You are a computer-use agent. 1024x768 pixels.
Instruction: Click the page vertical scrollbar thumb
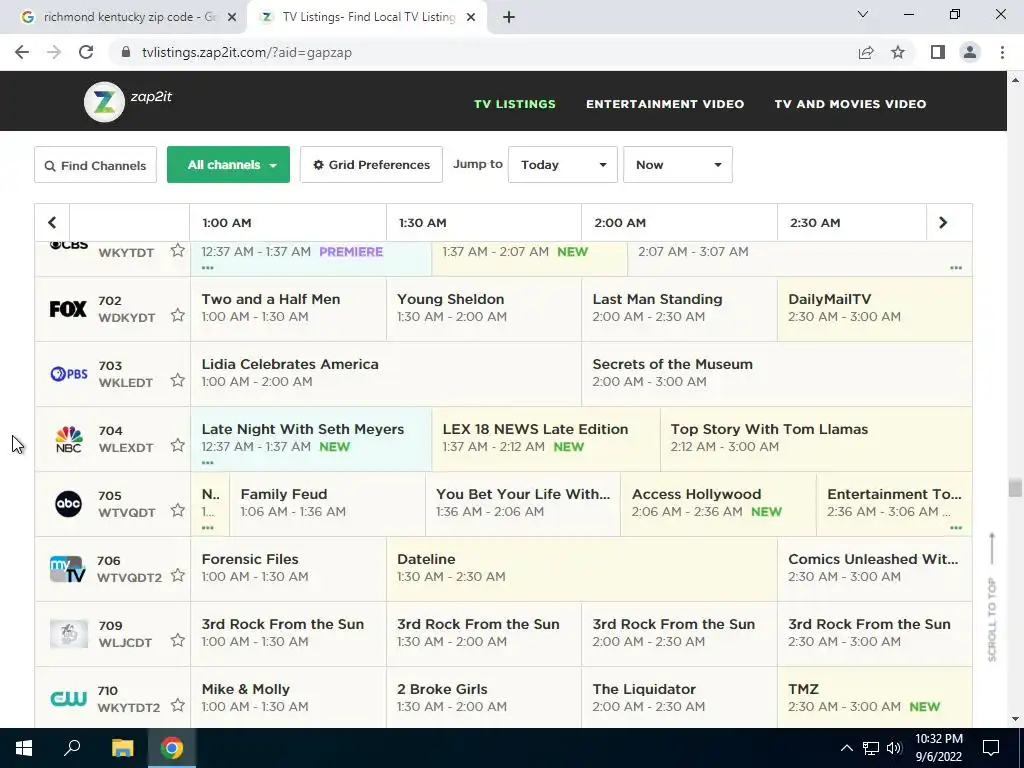coord(1015,488)
